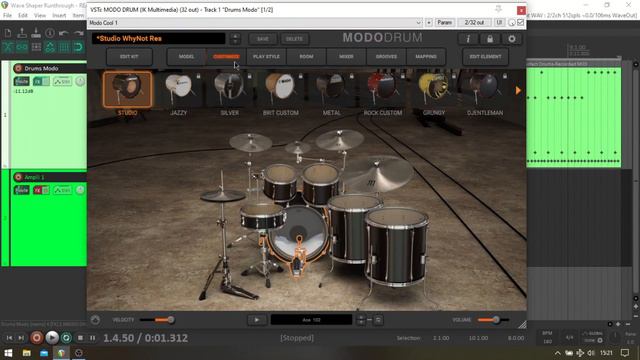The image size is (640, 360).
Task: Open Project Settings info icon
Action: [50, 33]
